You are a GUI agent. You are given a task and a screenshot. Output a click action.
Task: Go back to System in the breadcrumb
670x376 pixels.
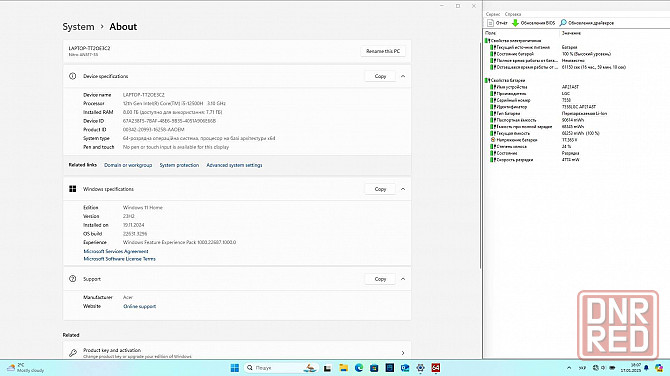click(x=78, y=26)
